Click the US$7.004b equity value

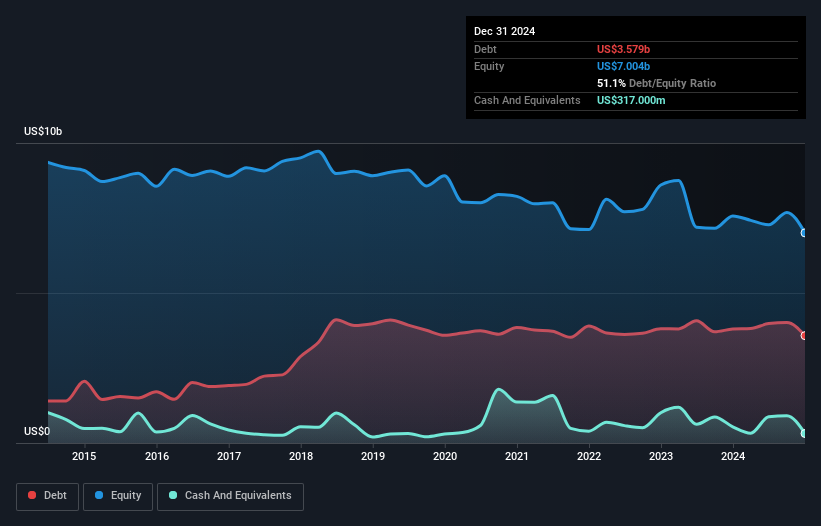click(624, 66)
